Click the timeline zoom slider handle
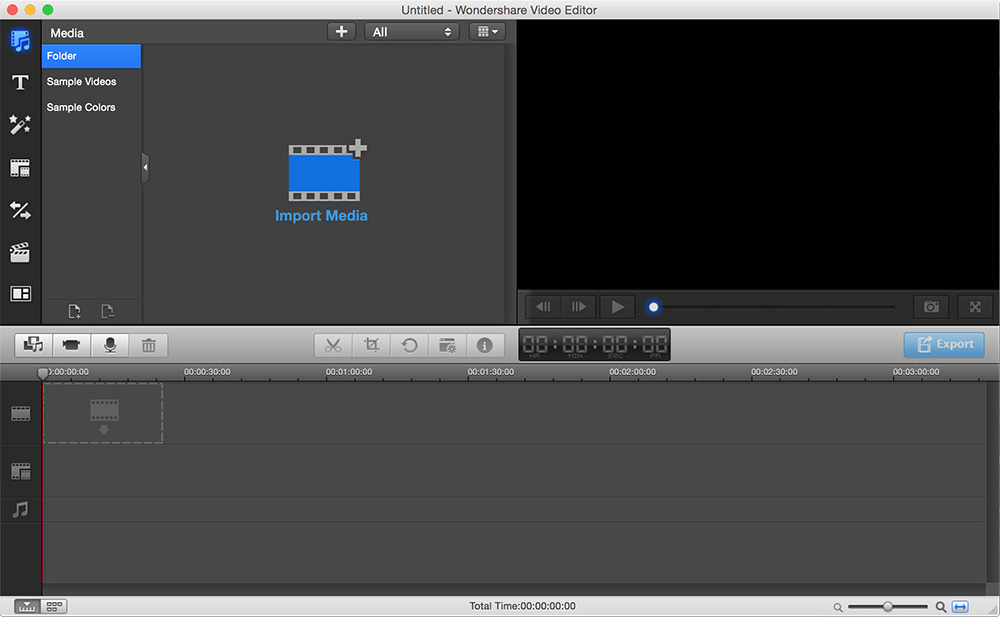Screen dimensions: 1000x617 pyautogui.click(x=887, y=606)
